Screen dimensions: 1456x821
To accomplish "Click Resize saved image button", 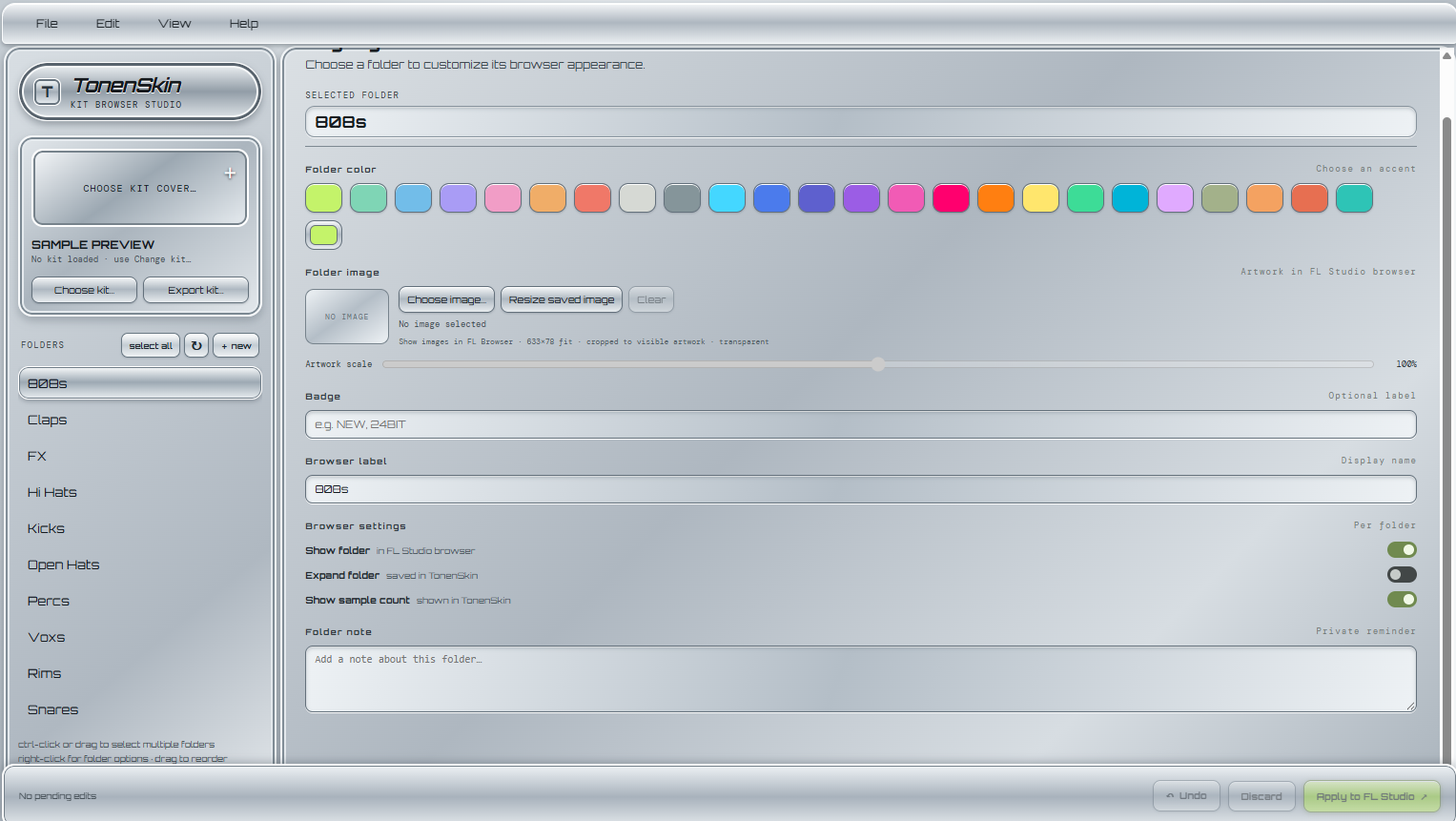I will point(562,299).
